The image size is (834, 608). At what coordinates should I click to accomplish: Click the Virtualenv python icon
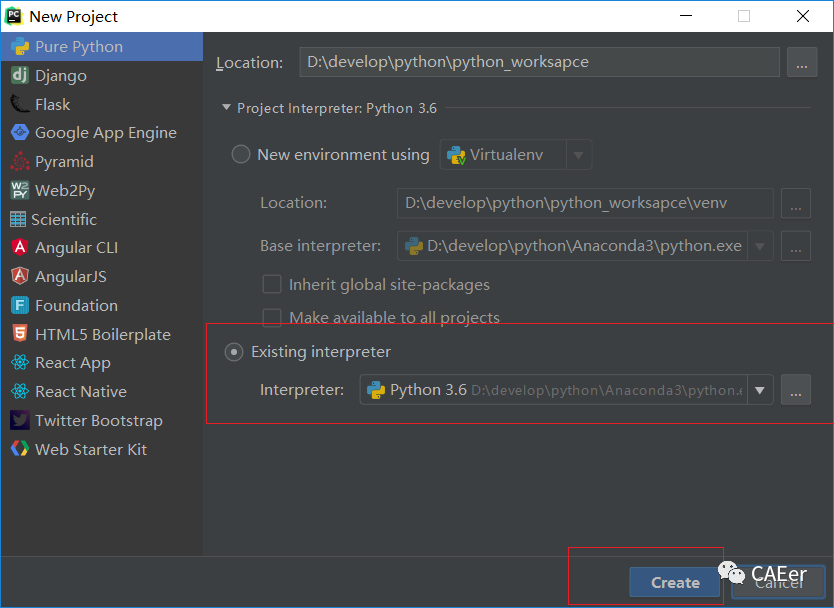456,155
